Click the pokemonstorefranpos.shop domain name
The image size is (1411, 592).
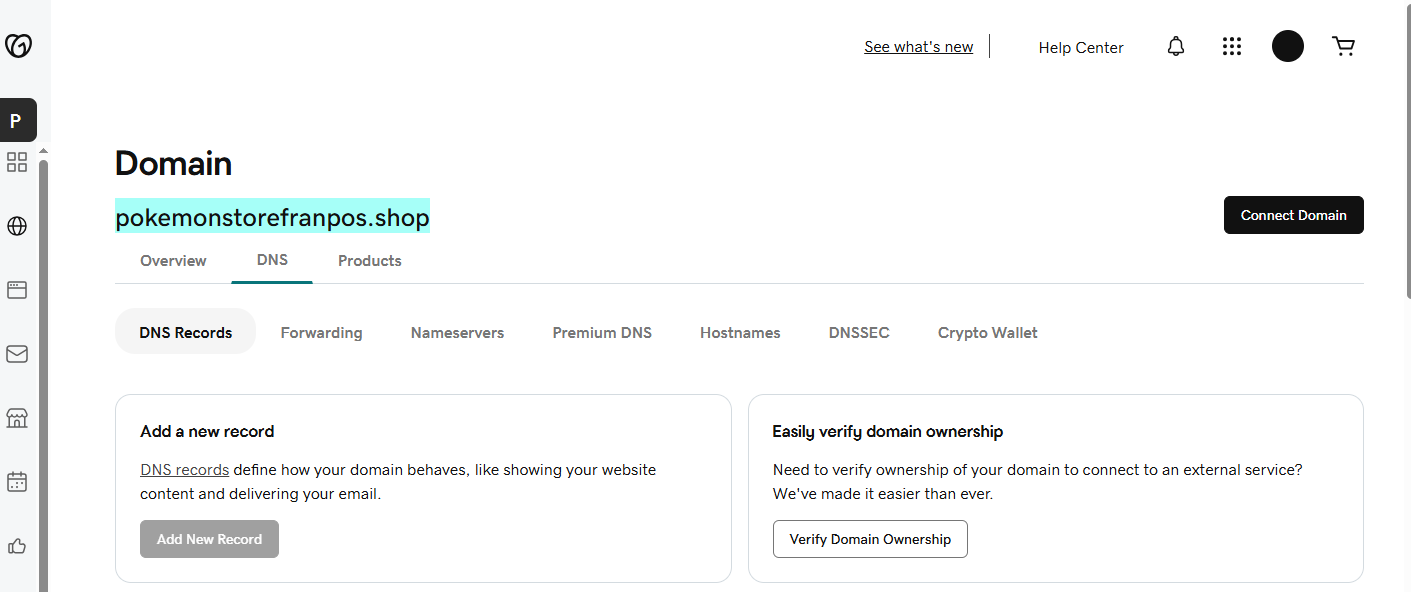click(273, 217)
